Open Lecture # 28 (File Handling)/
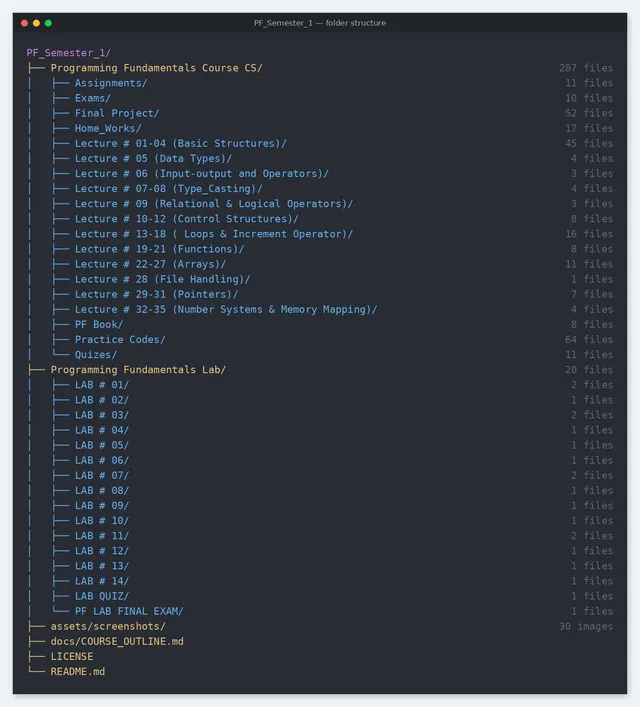Image resolution: width=640 pixels, height=707 pixels. pyautogui.click(x=162, y=279)
